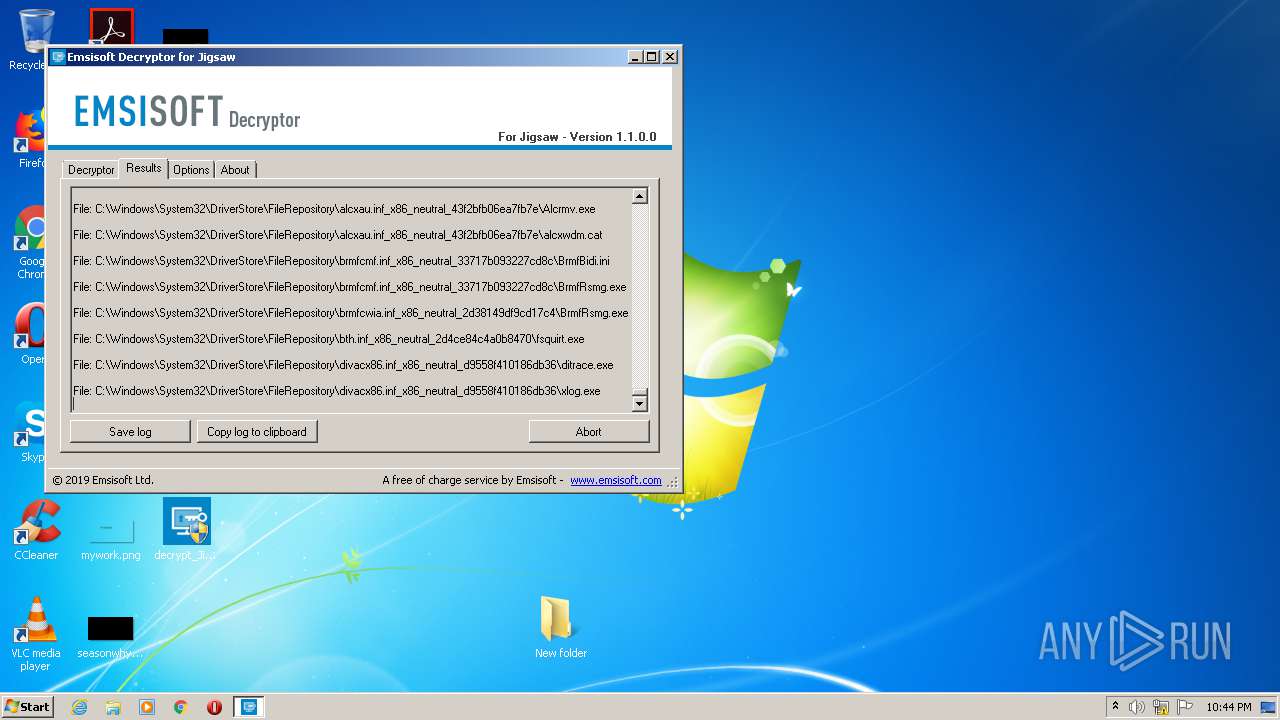Select the mywork.png desktop file
The width and height of the screenshot is (1280, 720).
tap(111, 536)
